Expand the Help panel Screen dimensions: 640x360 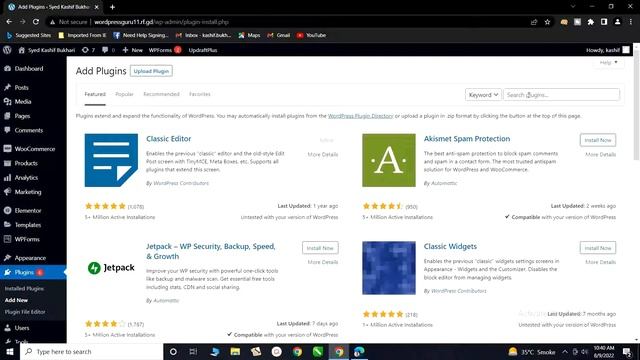click(609, 62)
